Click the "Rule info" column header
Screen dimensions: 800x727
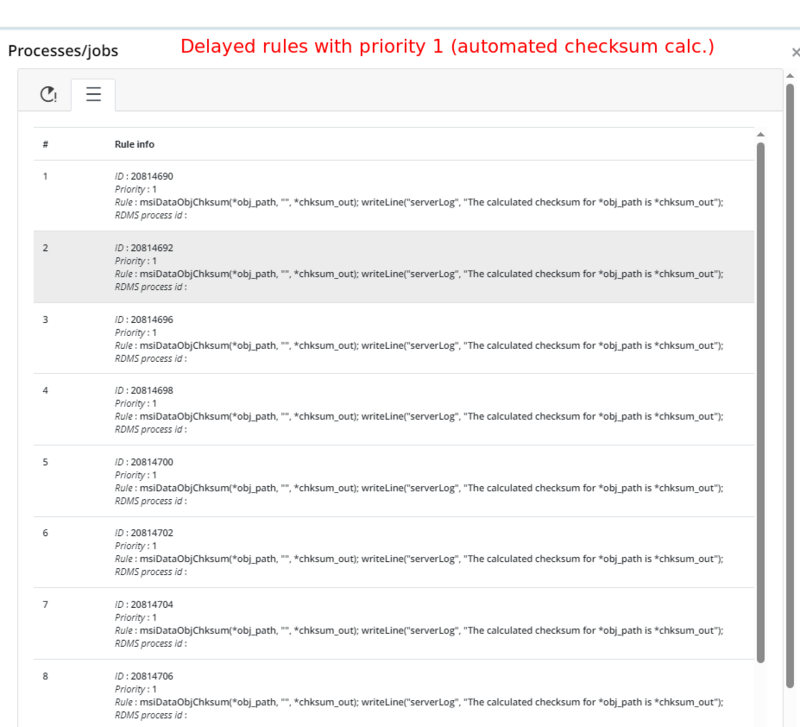click(135, 145)
